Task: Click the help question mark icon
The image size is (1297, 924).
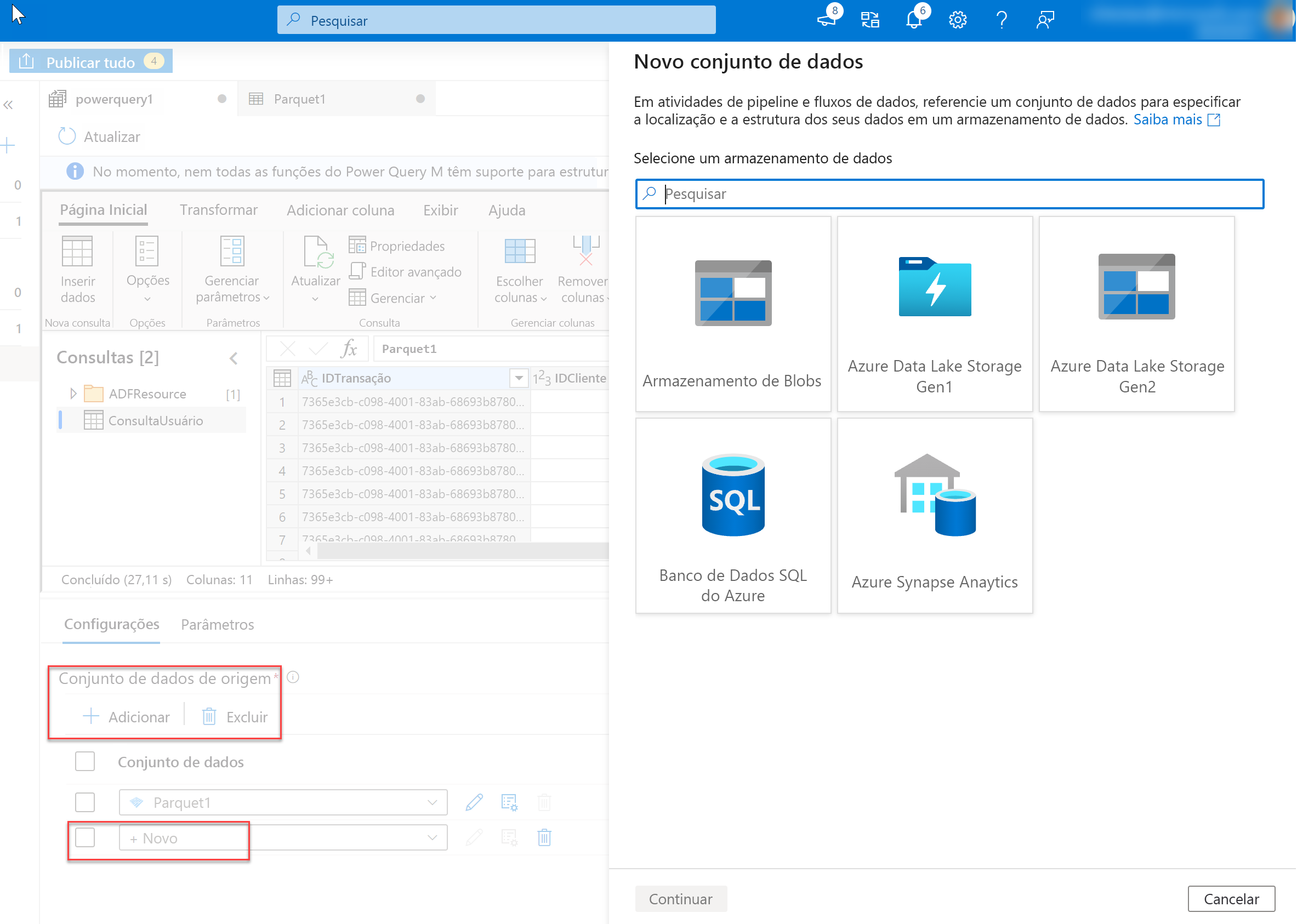Action: 1001,20
